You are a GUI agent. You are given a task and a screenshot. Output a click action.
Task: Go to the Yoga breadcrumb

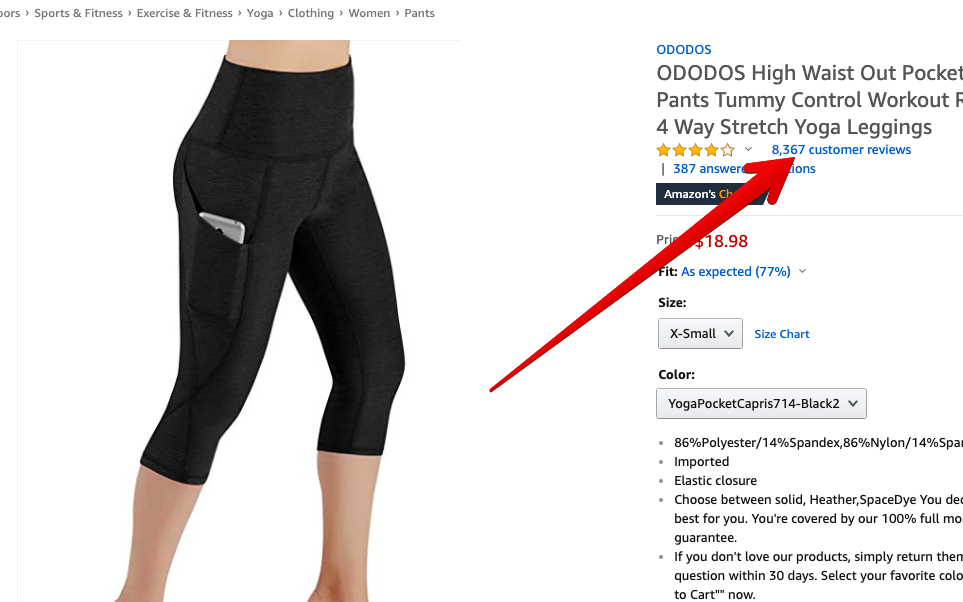coord(260,13)
